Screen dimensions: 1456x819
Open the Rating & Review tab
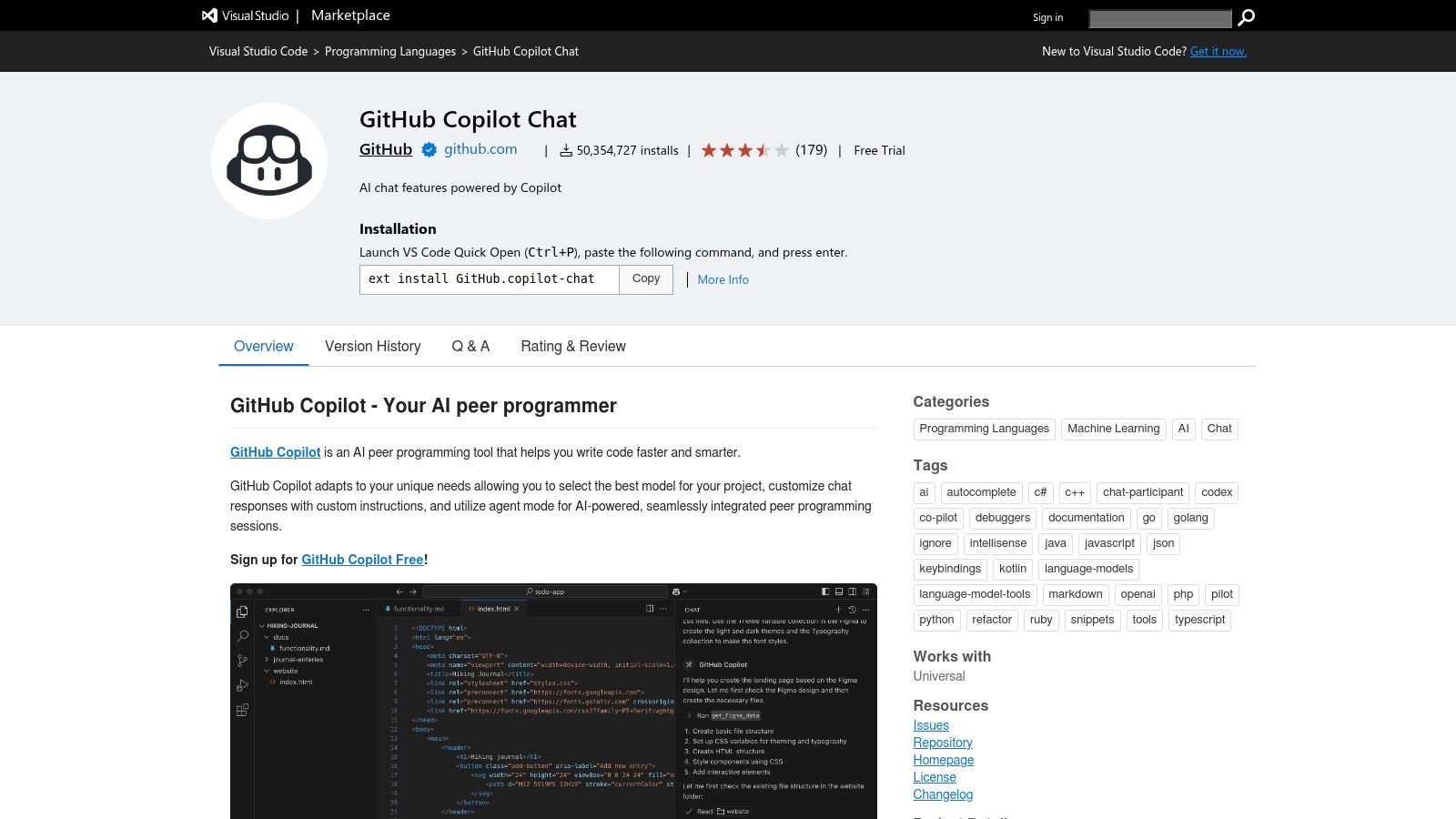[573, 347]
